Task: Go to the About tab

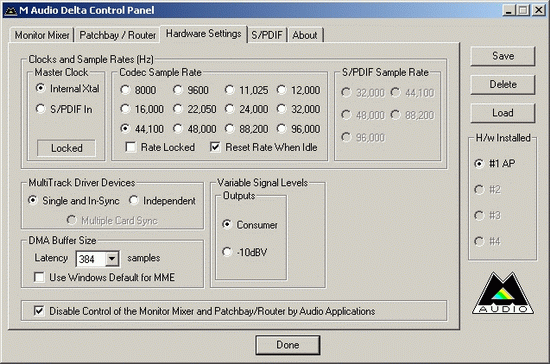Action: (305, 35)
